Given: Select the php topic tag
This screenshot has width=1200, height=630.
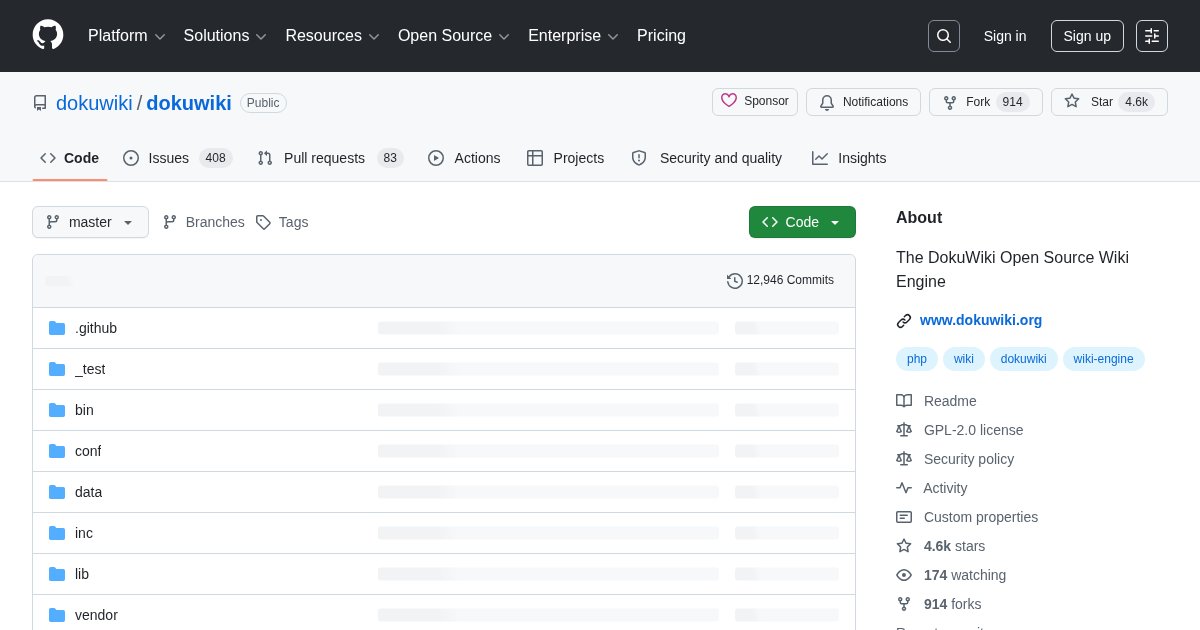Looking at the screenshot, I should 917,359.
